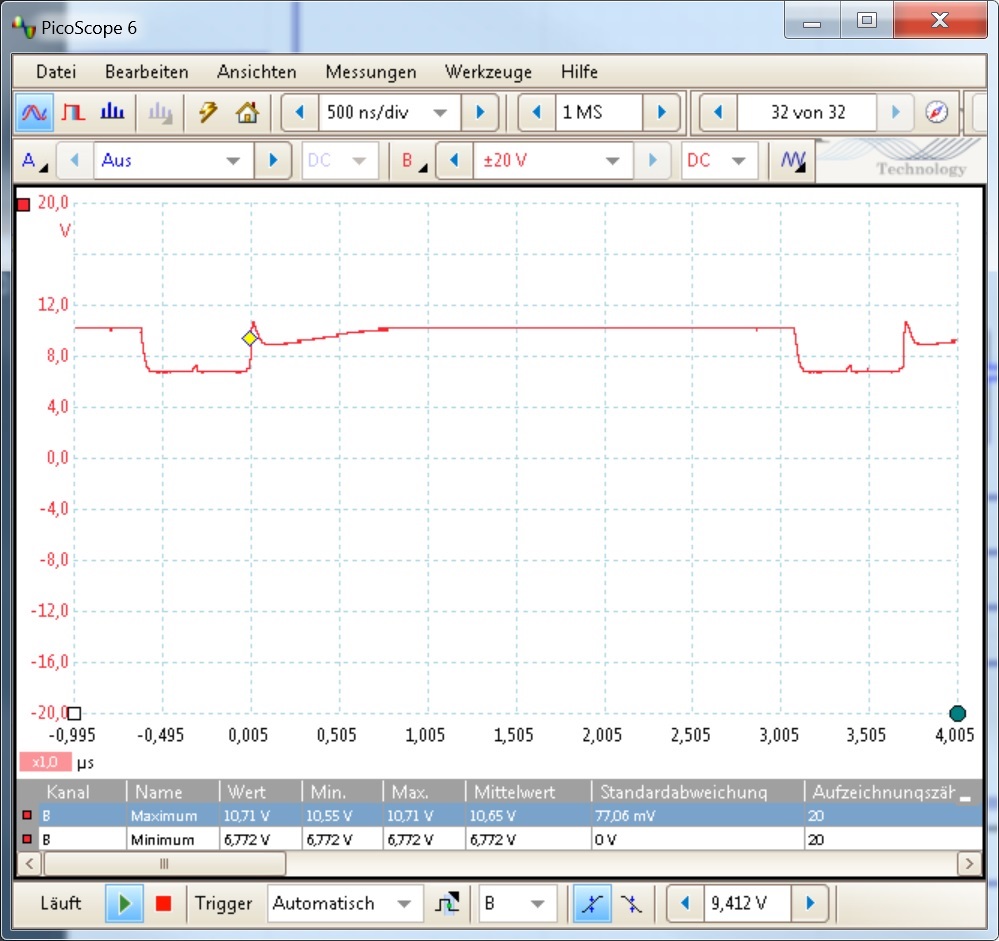Open channel A options
Image resolution: width=999 pixels, height=941 pixels.
[34, 161]
